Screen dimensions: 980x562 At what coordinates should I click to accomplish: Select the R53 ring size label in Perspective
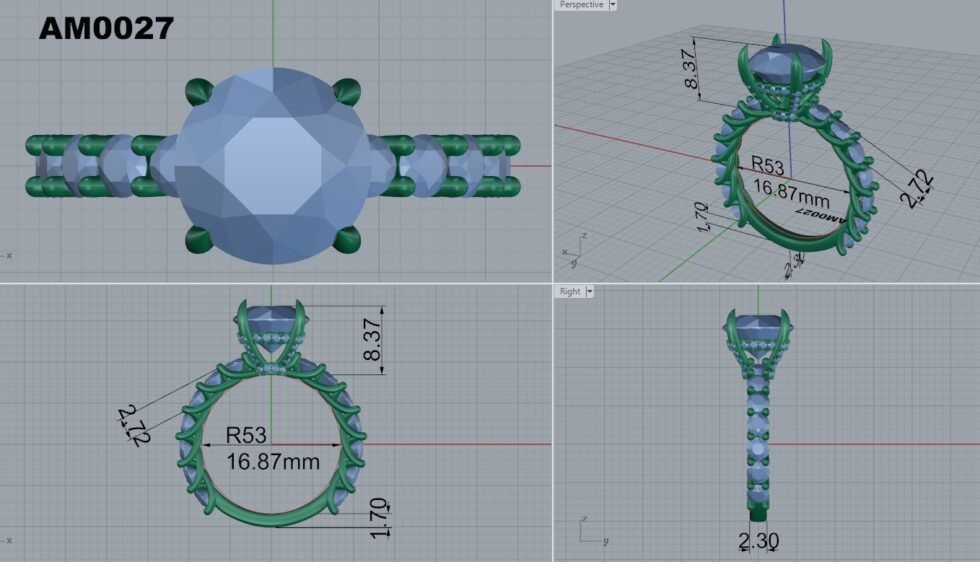click(768, 165)
